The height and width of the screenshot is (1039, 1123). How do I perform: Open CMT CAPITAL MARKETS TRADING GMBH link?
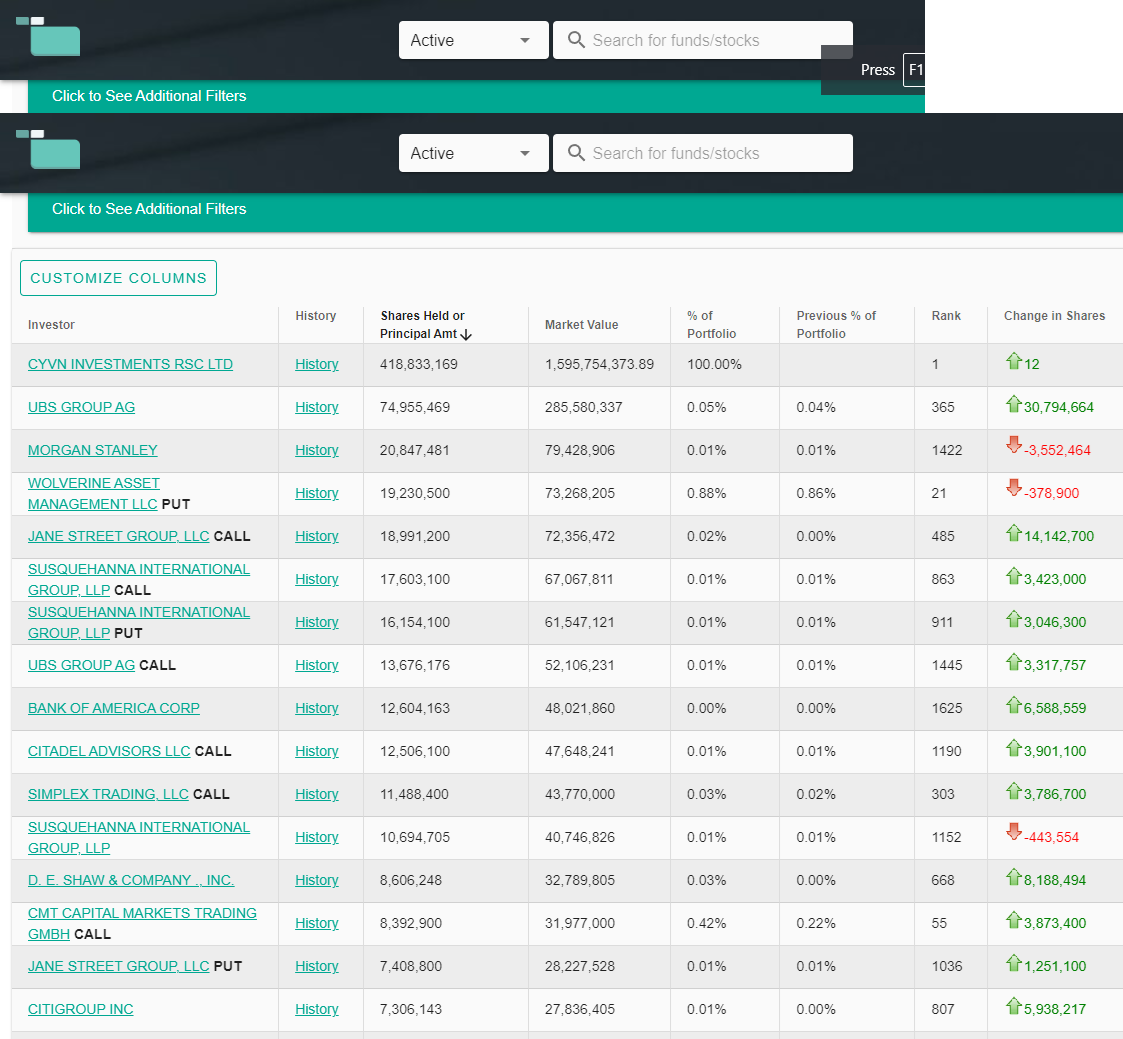click(142, 923)
